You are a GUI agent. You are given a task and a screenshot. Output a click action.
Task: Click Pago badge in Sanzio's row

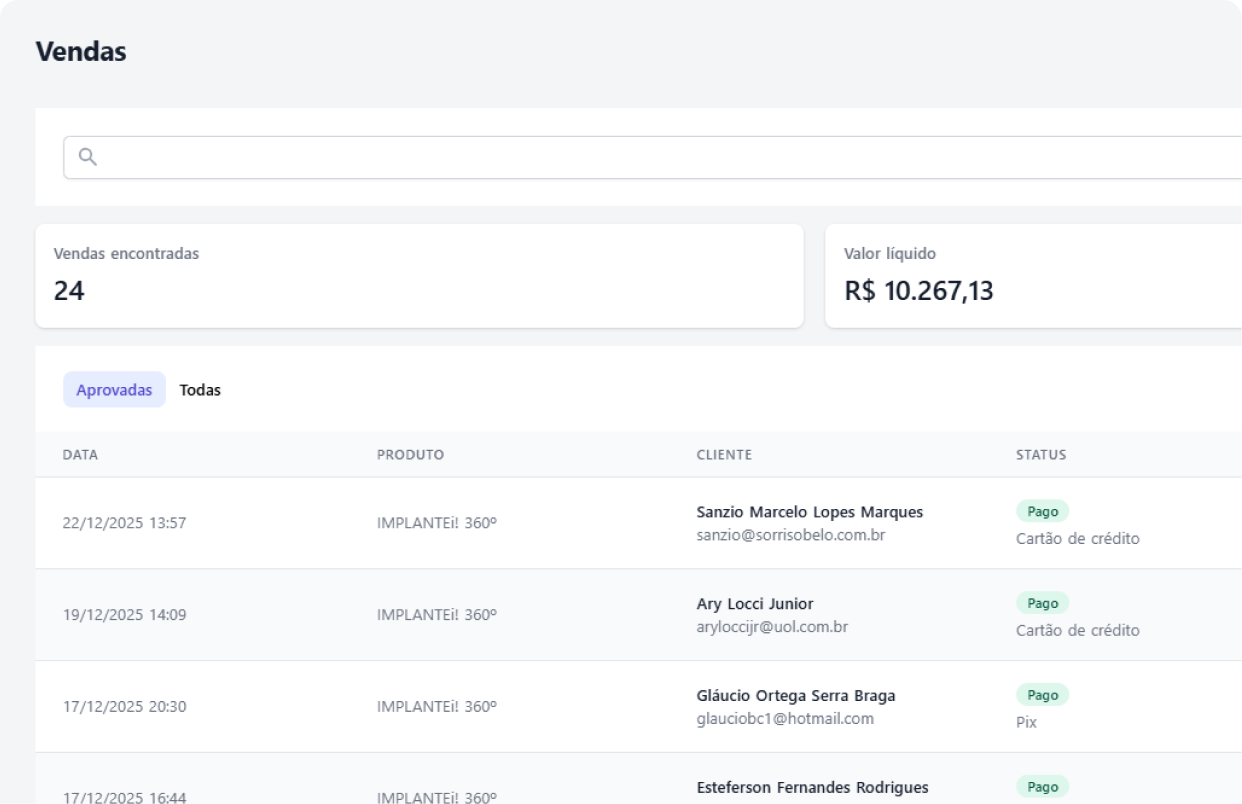(1042, 511)
